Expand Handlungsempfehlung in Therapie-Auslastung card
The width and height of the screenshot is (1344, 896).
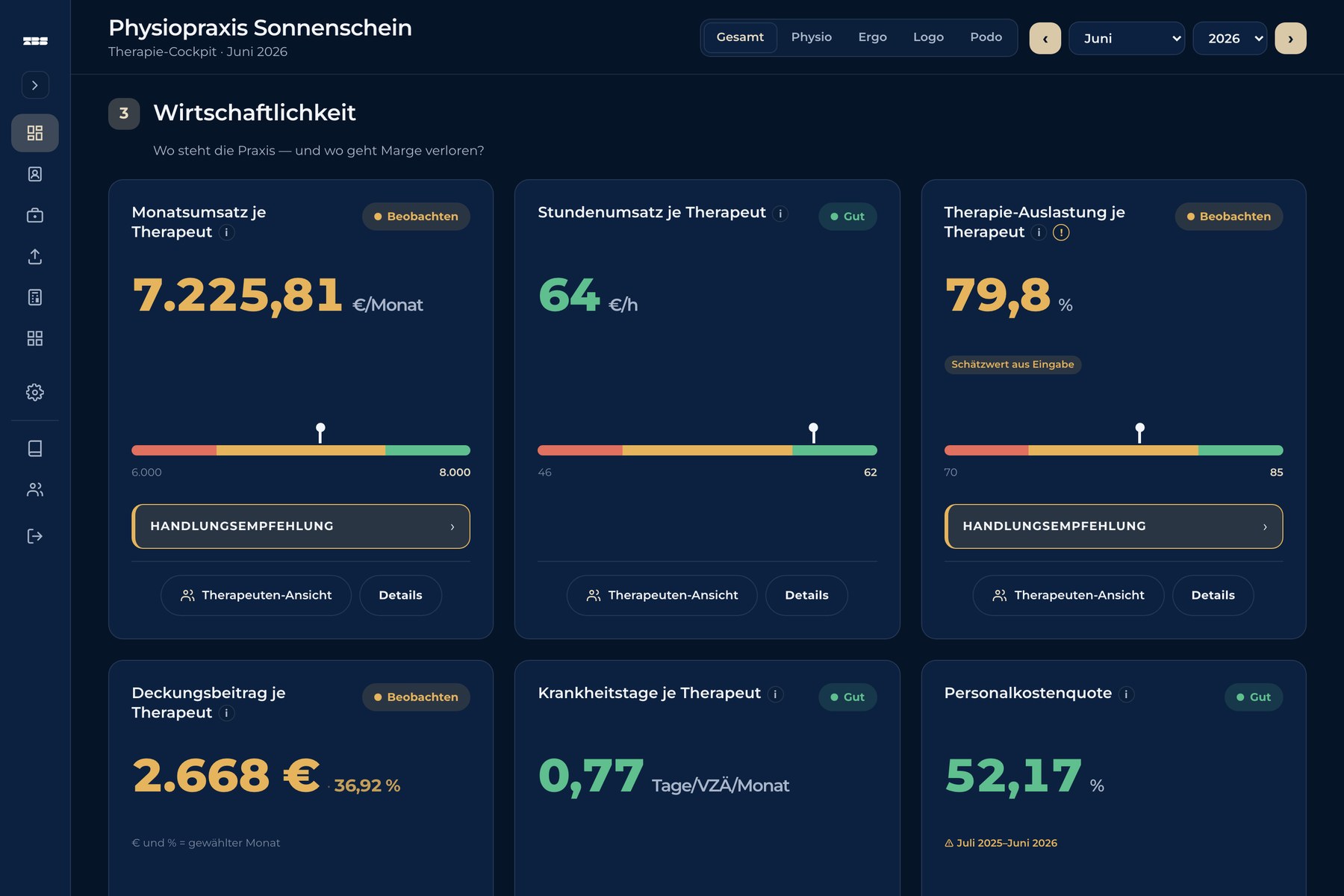tap(1113, 526)
